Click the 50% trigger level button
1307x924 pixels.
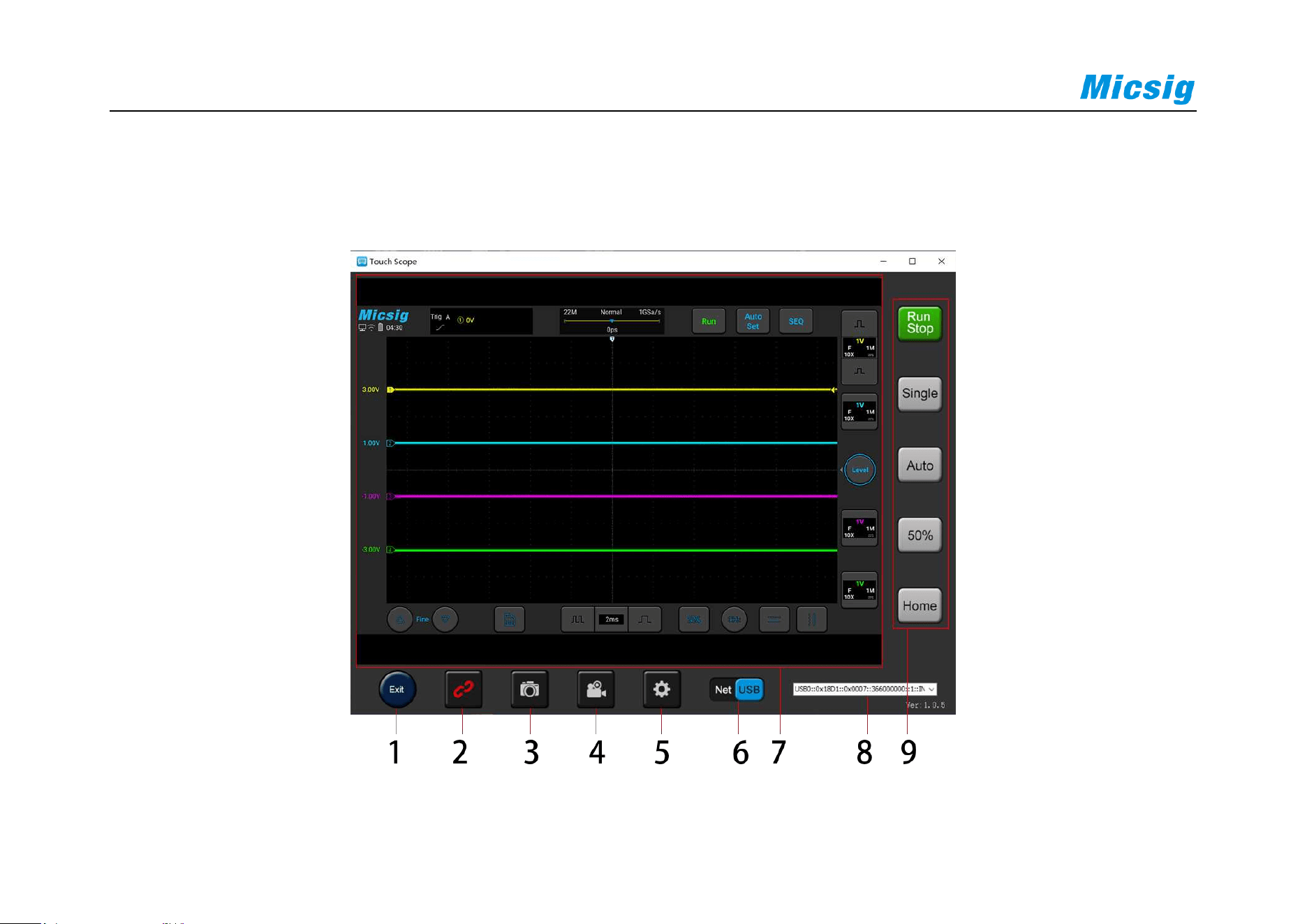pyautogui.click(x=920, y=535)
